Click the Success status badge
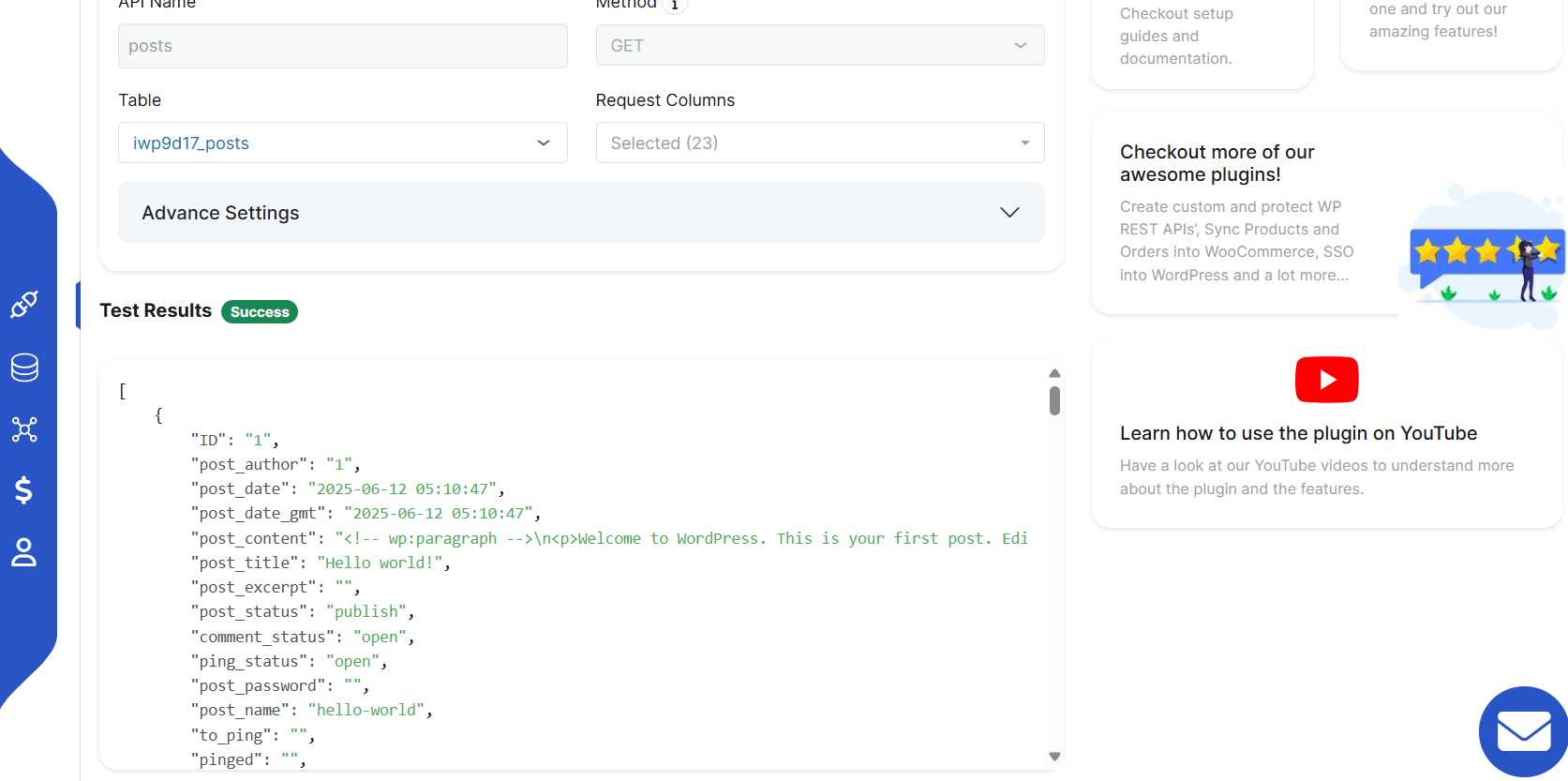1568x781 pixels. click(x=260, y=312)
